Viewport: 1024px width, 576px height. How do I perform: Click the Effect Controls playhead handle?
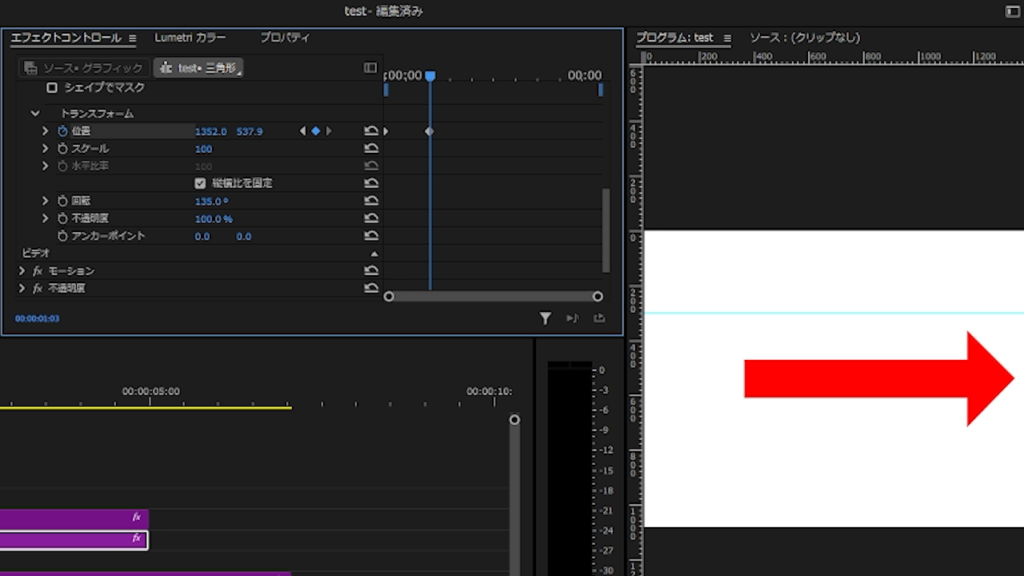(430, 76)
